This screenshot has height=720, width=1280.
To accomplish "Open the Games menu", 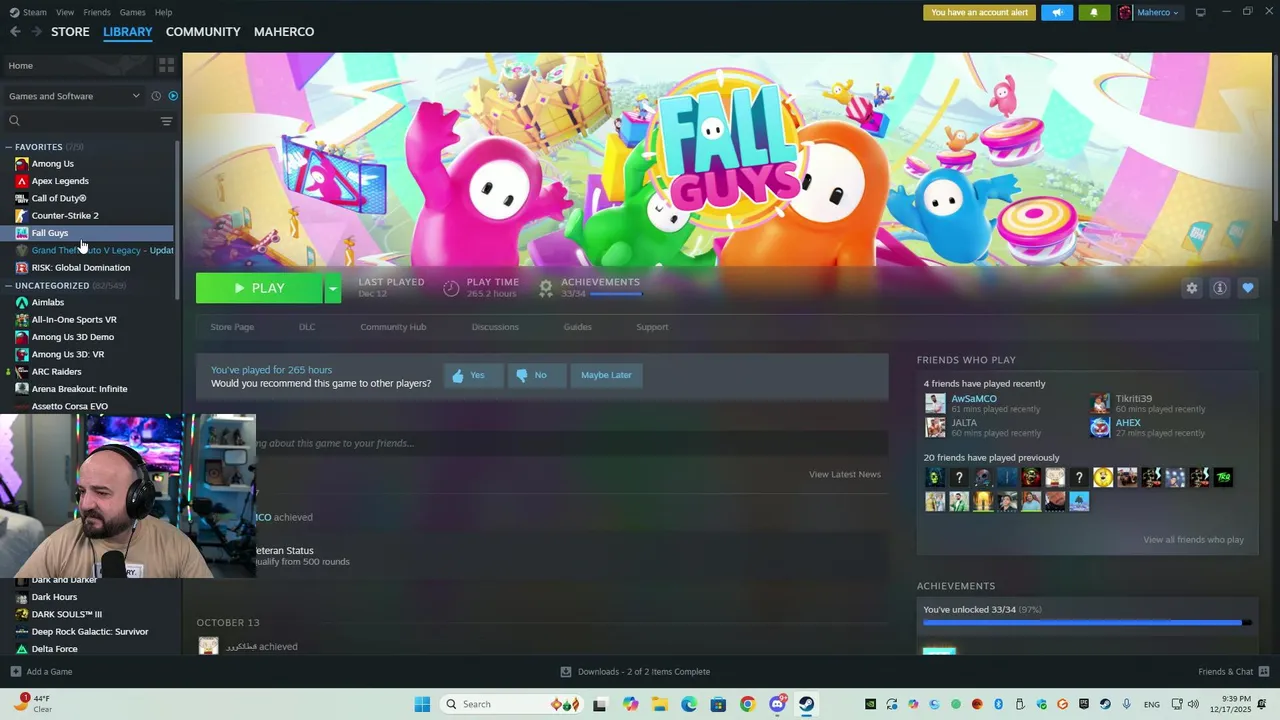I will coord(132,13).
